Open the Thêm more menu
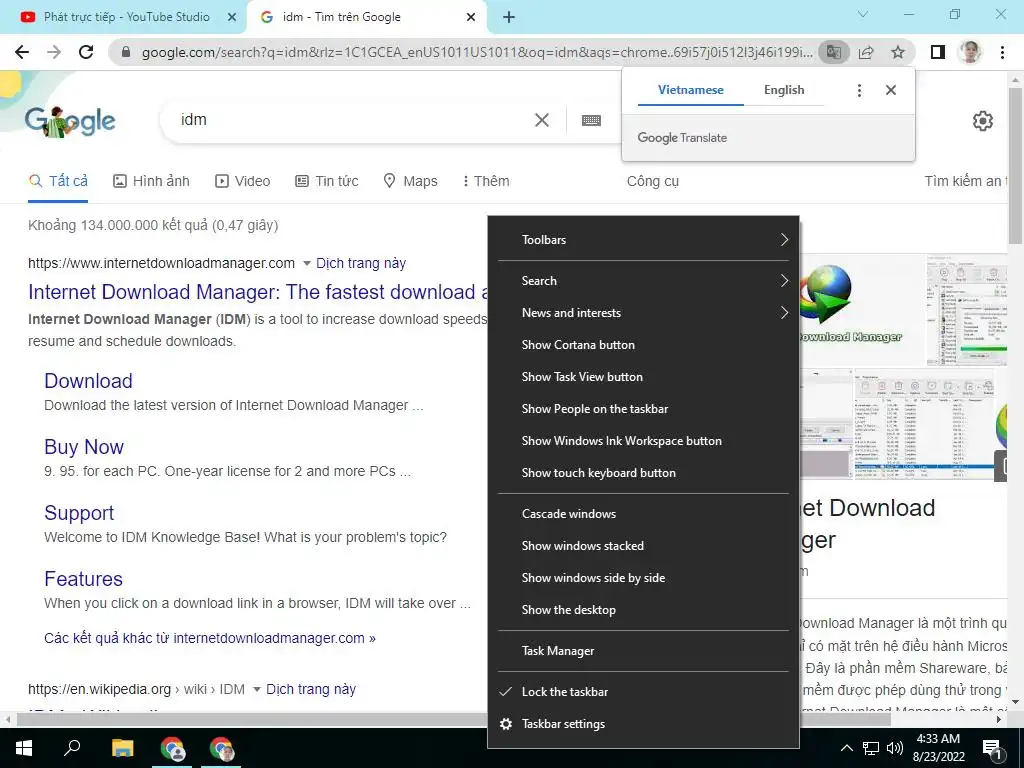The width and height of the screenshot is (1024, 768). [485, 181]
